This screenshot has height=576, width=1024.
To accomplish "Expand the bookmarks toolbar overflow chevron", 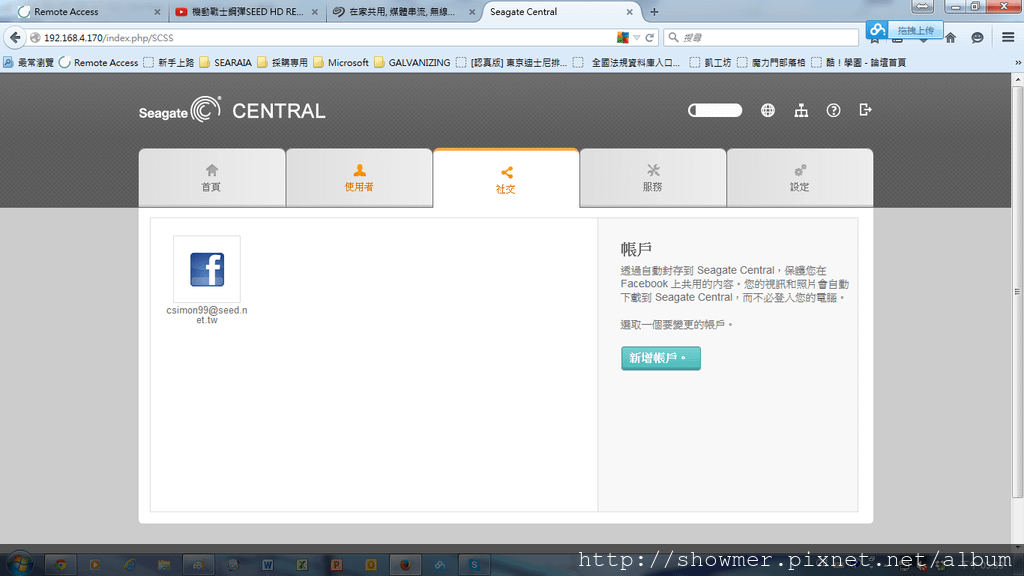I will (x=1017, y=63).
